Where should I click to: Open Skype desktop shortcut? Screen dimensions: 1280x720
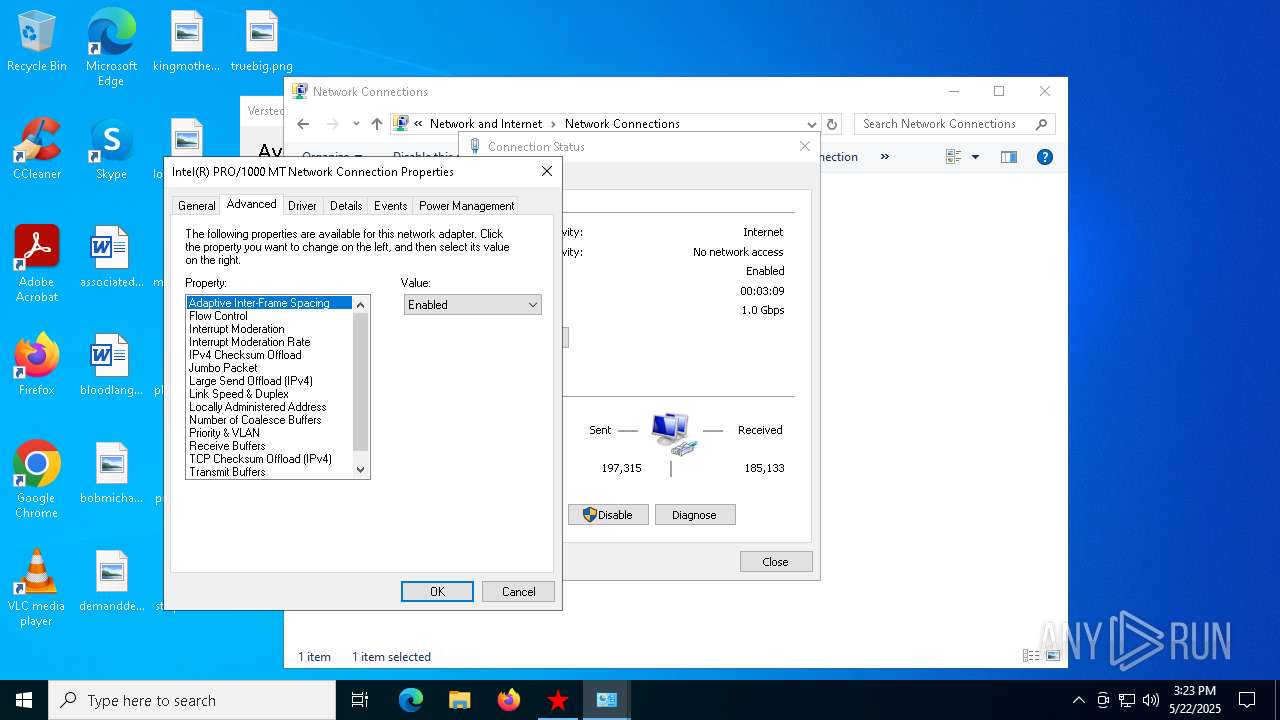[111, 149]
